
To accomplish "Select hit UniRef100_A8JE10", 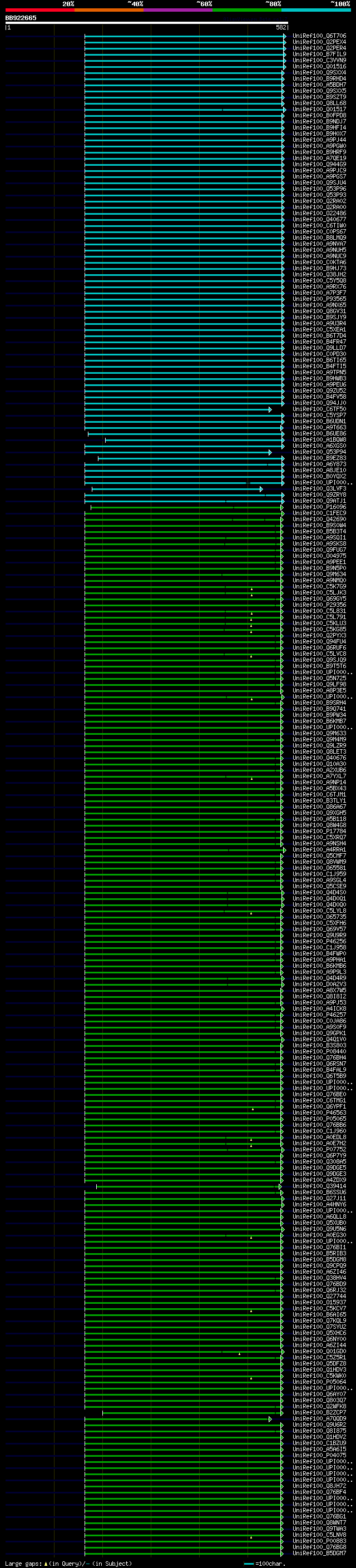I will (x=319, y=470).
